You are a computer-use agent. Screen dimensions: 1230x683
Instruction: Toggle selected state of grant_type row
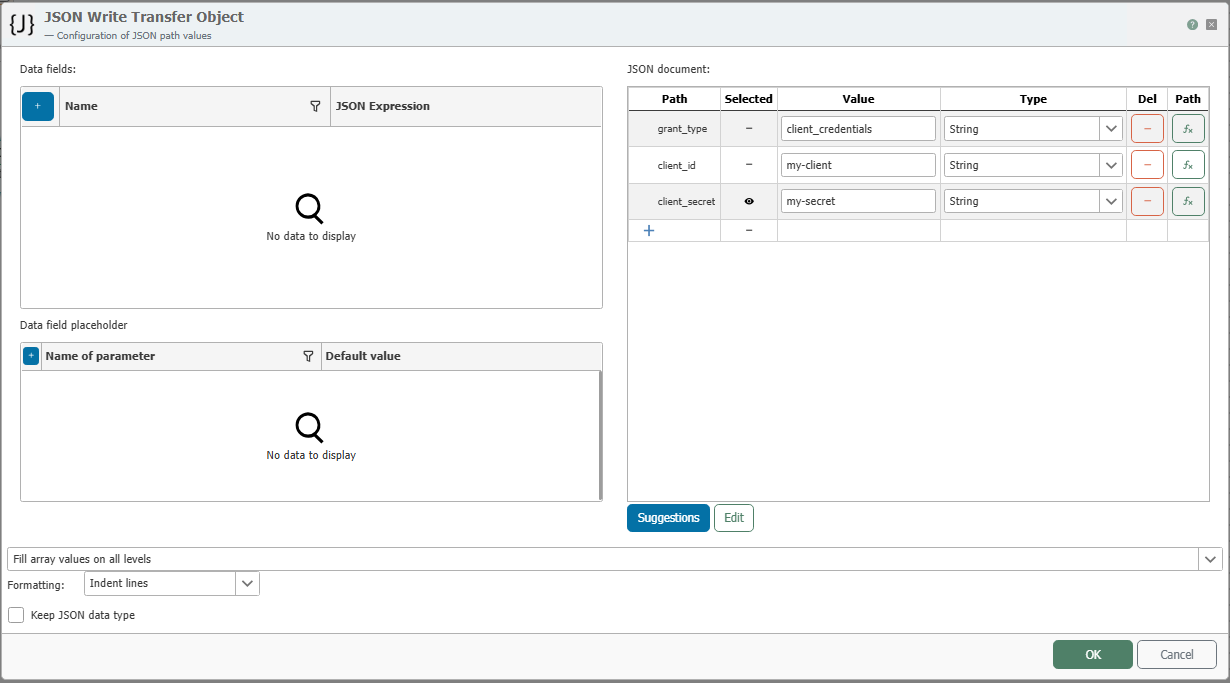click(x=749, y=129)
